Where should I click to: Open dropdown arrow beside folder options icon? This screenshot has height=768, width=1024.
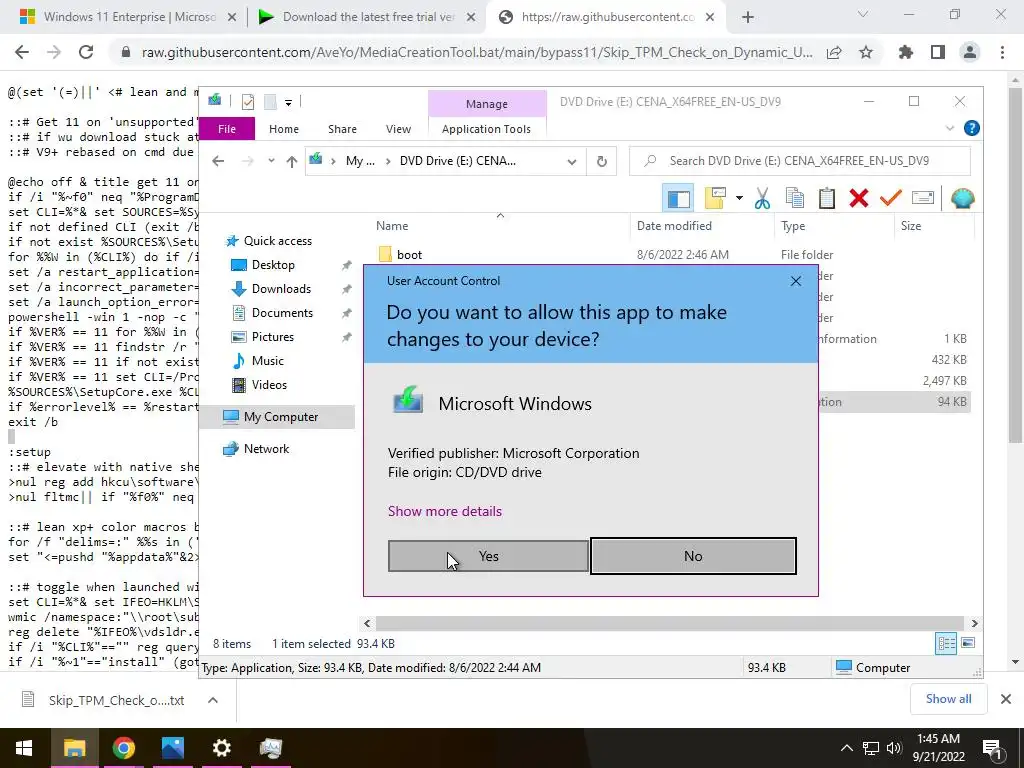click(739, 198)
